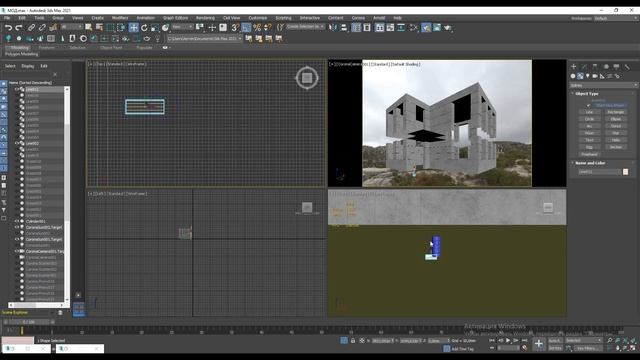Click the Circle shape button
Viewport: 640px width, 360px height.
point(589,119)
